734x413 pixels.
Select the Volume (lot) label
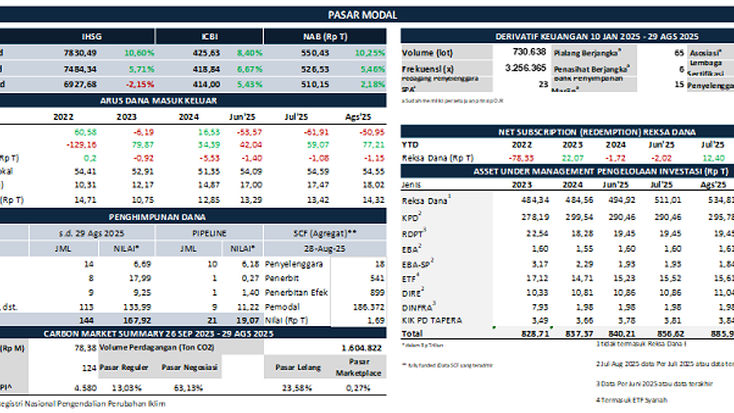(x=427, y=53)
